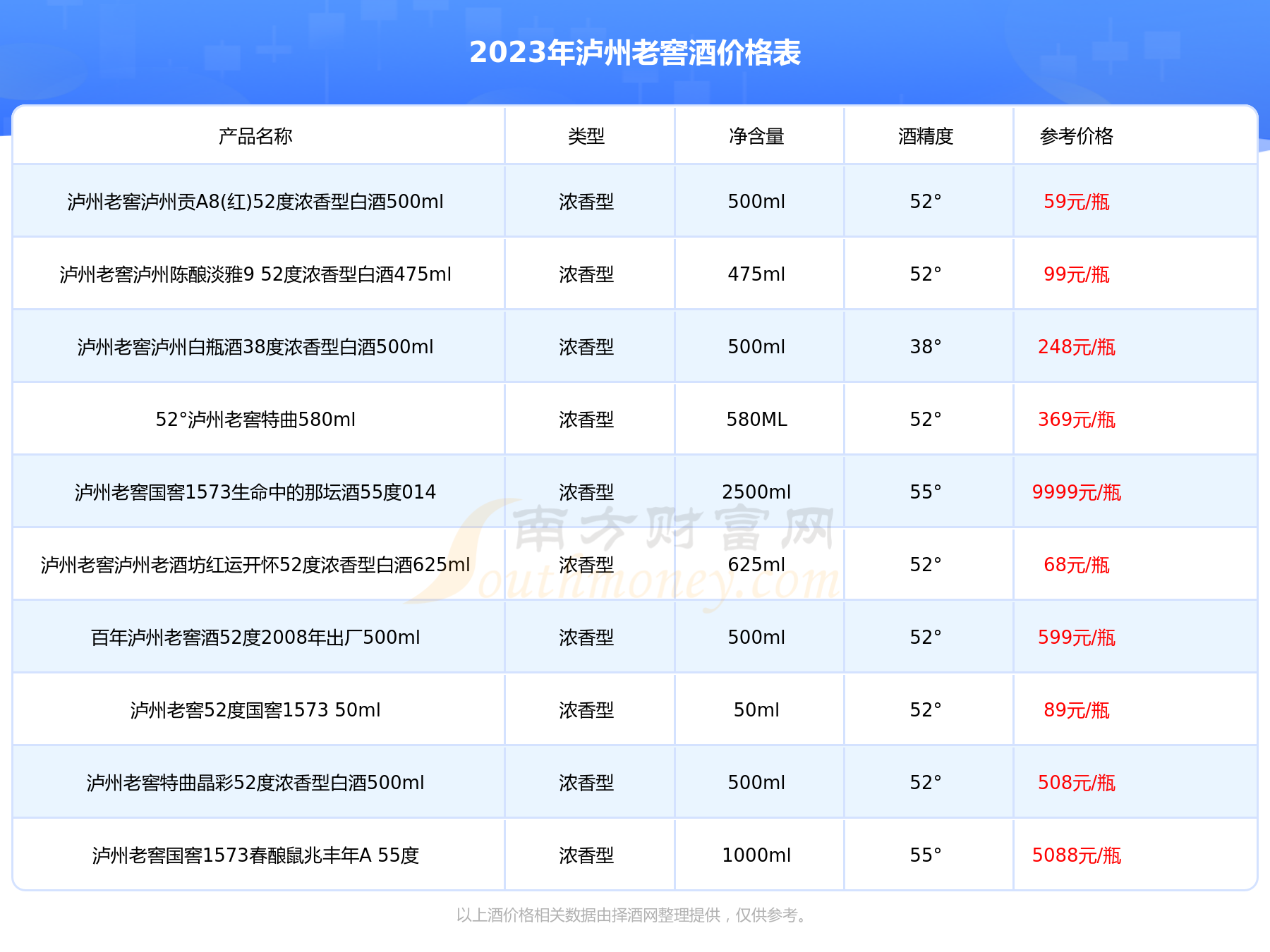Image resolution: width=1270 pixels, height=952 pixels.
Task: Click 500ml in the 泸州贡A8 row
Action: [756, 202]
